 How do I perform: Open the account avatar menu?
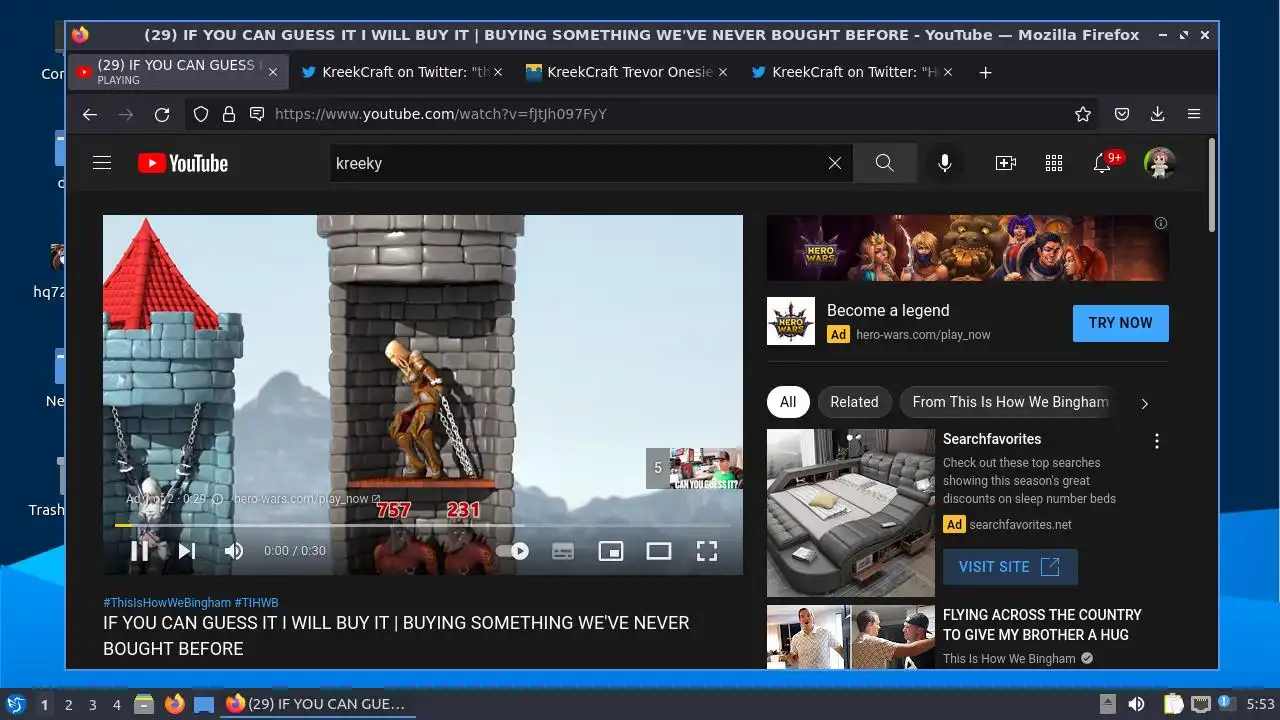[x=1160, y=163]
